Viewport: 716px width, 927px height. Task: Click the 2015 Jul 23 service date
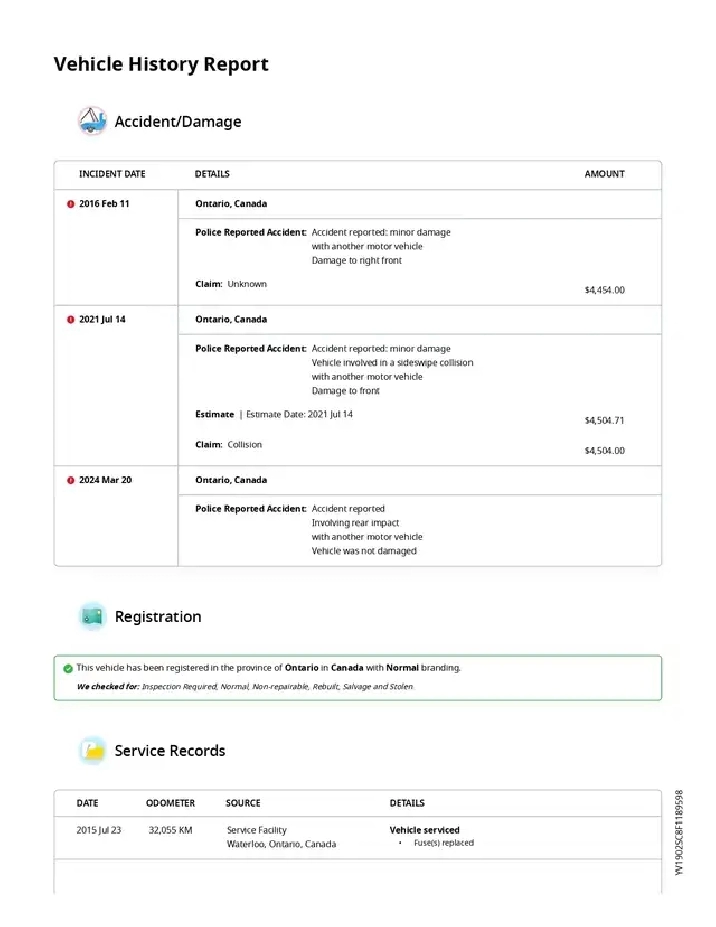click(99, 830)
